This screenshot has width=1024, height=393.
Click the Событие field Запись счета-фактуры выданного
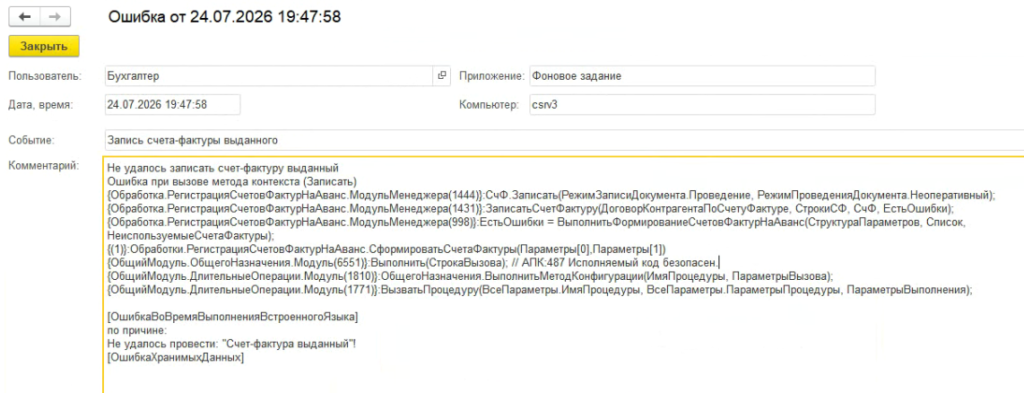click(564, 140)
